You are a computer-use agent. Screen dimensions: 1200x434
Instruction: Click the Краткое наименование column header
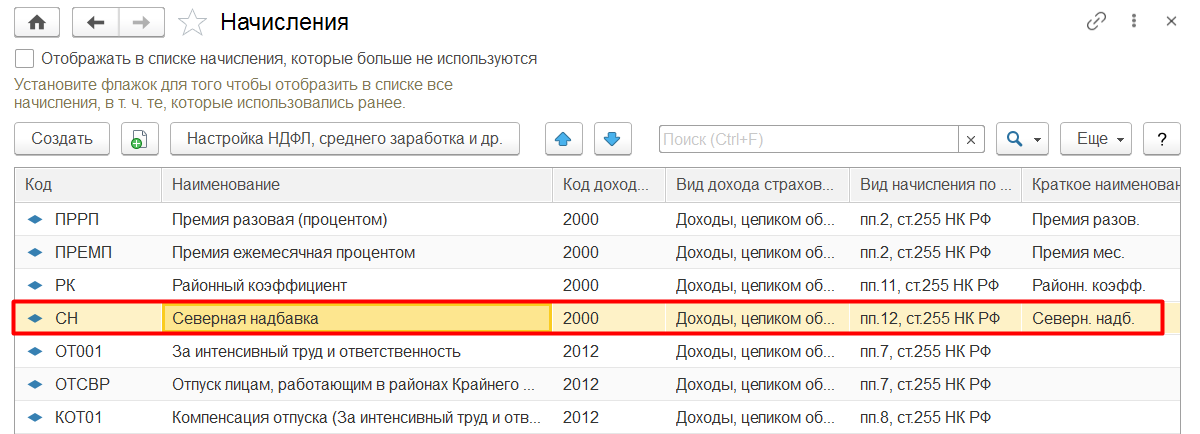(1101, 185)
